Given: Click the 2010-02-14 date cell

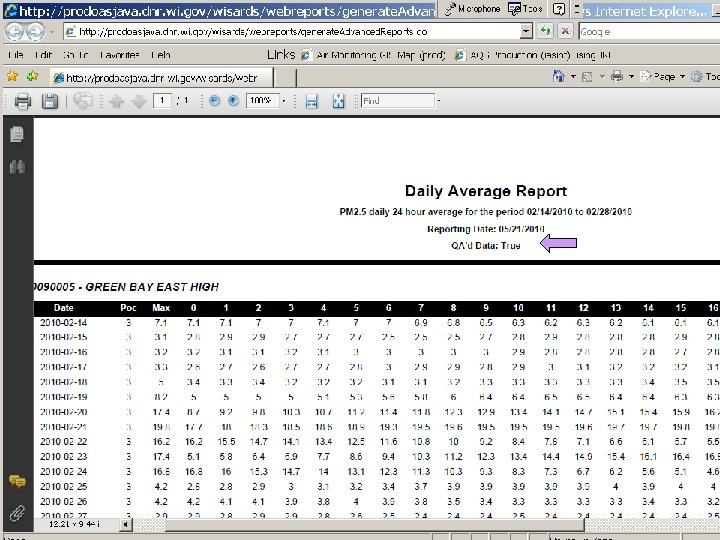Looking at the screenshot, I should click(x=63, y=323).
